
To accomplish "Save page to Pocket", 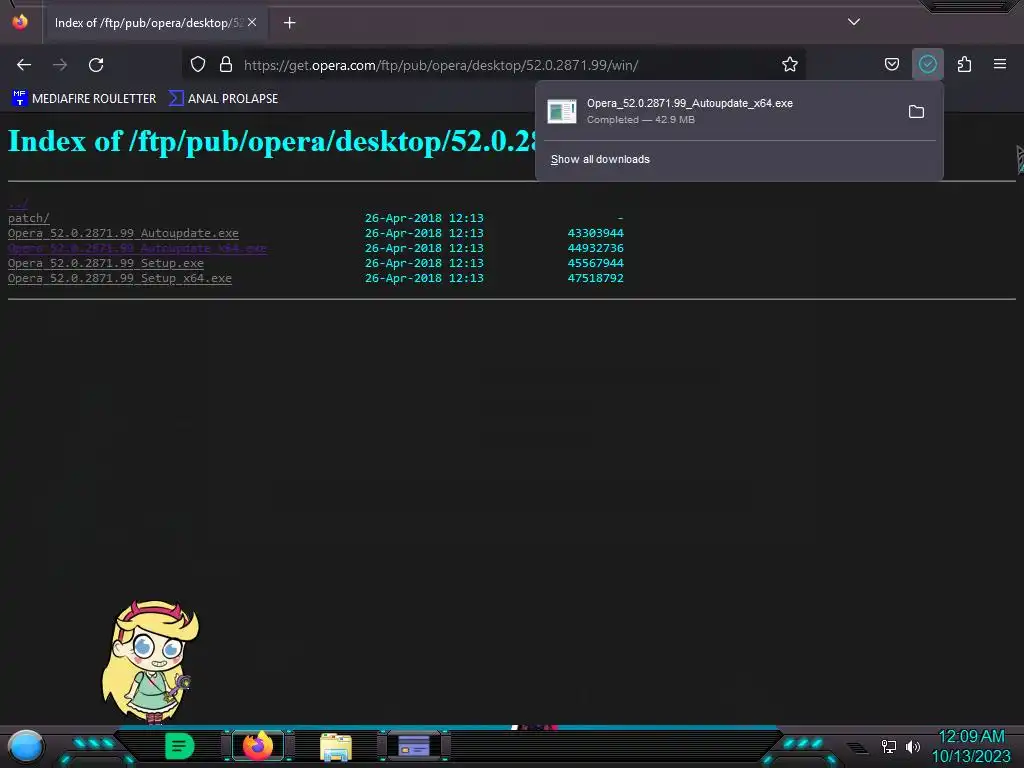I will click(x=891, y=65).
